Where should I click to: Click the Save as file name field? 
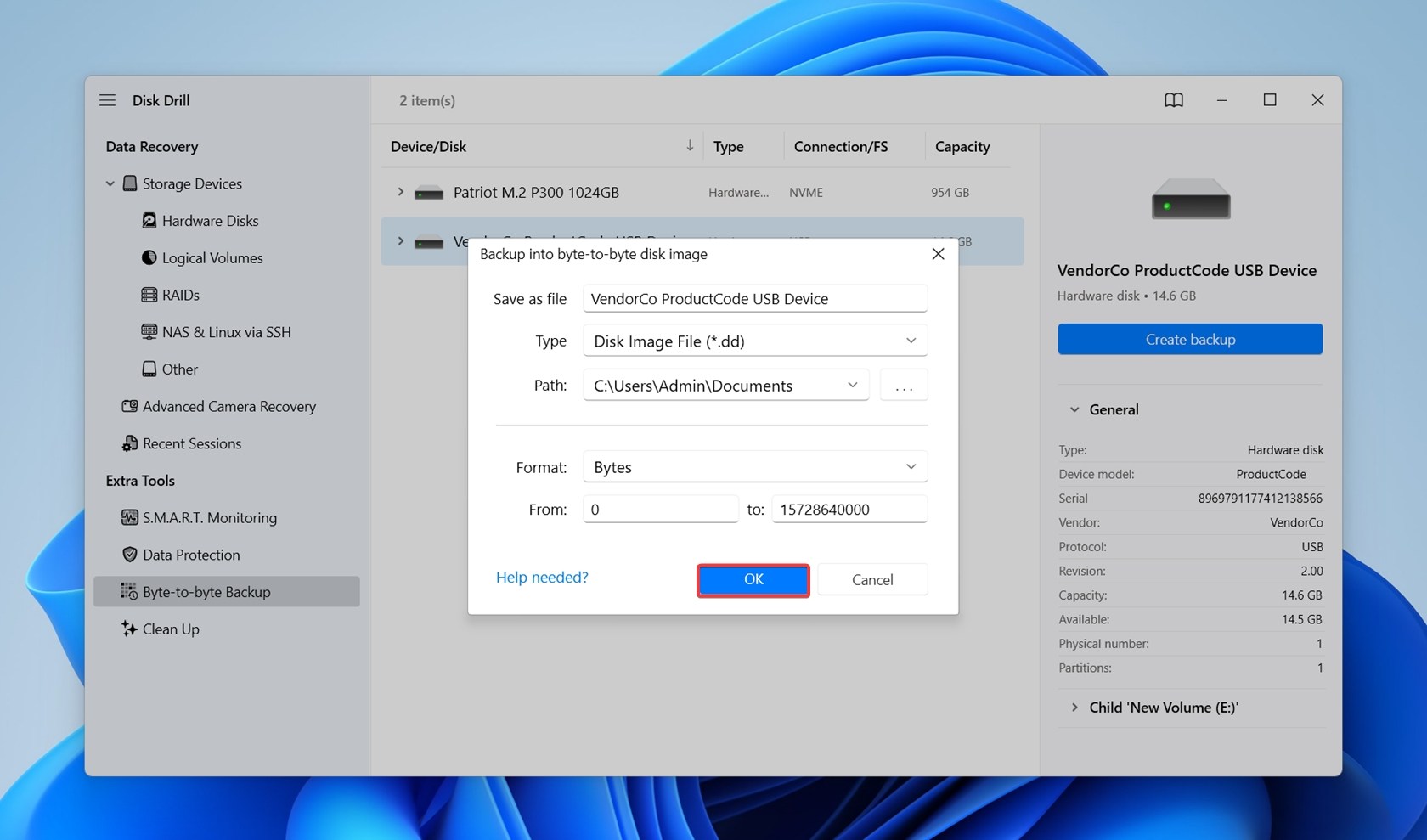(753, 298)
